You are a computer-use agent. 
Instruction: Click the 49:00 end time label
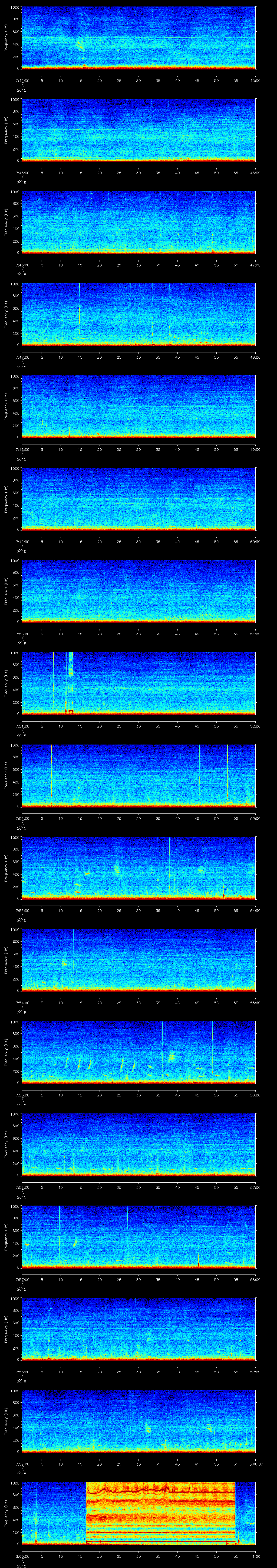pos(256,449)
